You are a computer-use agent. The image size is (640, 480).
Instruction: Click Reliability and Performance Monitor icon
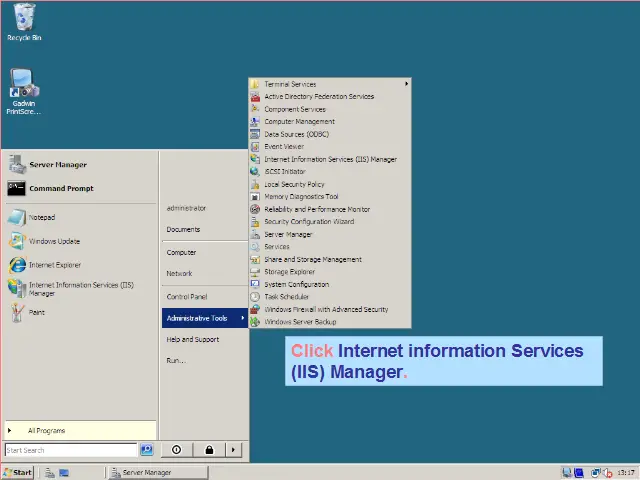pos(255,209)
